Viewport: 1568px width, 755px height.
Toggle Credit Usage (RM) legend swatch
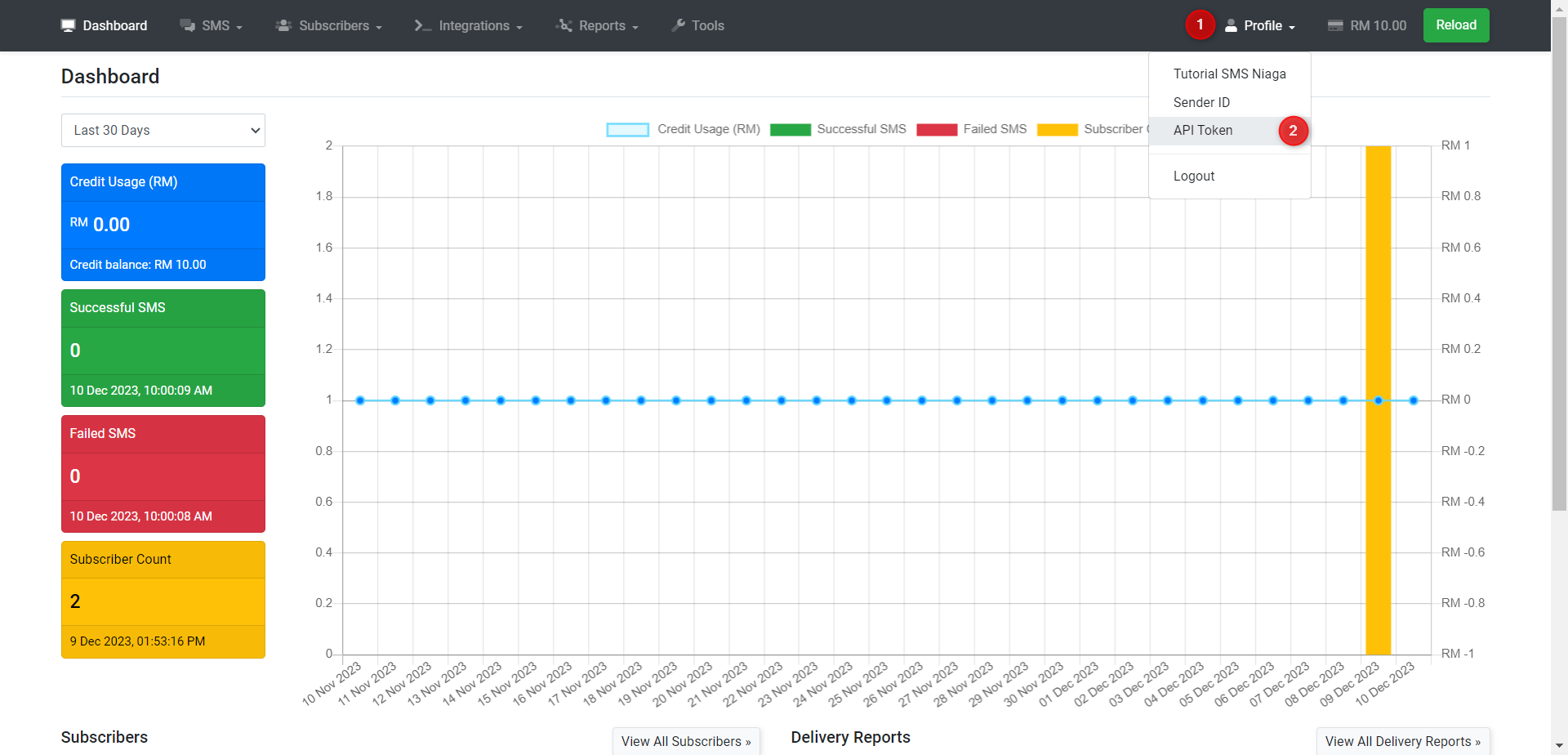point(627,129)
